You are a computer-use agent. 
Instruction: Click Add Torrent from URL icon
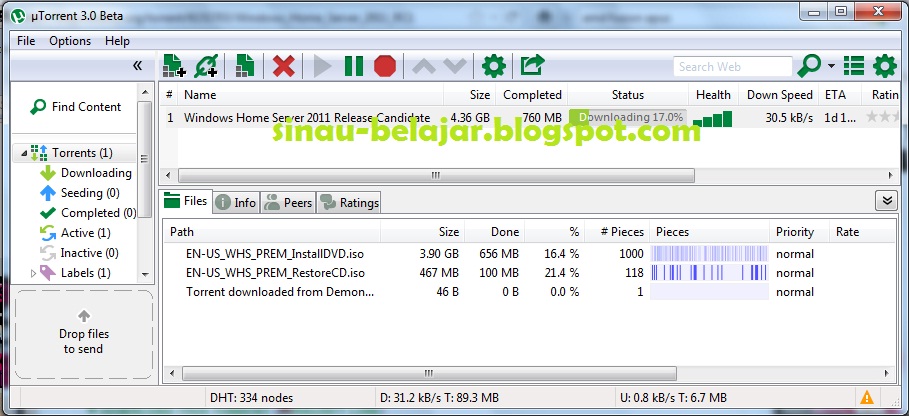(x=205, y=66)
